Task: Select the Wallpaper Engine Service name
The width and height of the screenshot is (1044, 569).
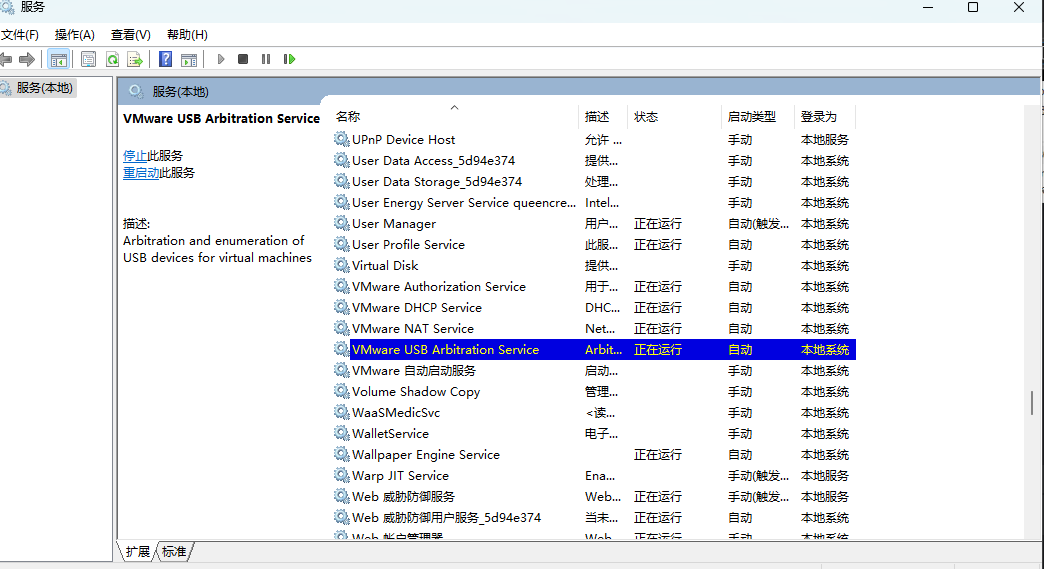Action: (426, 455)
